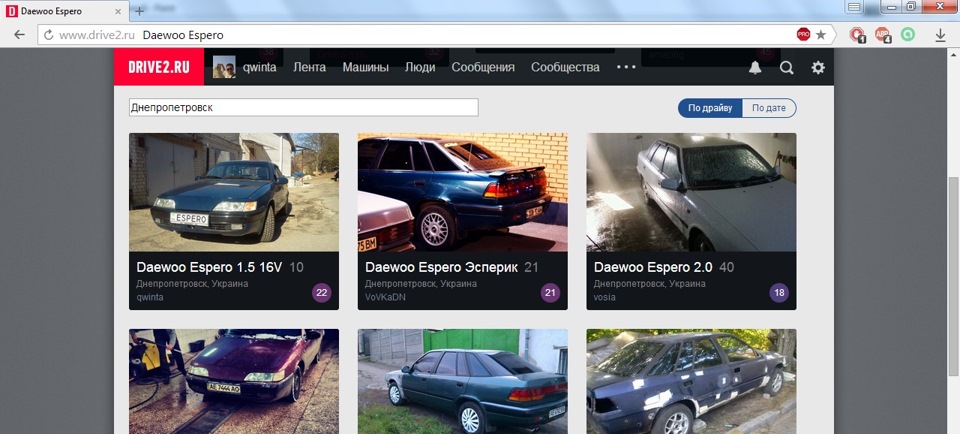Open photo of teal Espero by brick wall

pos(463,192)
